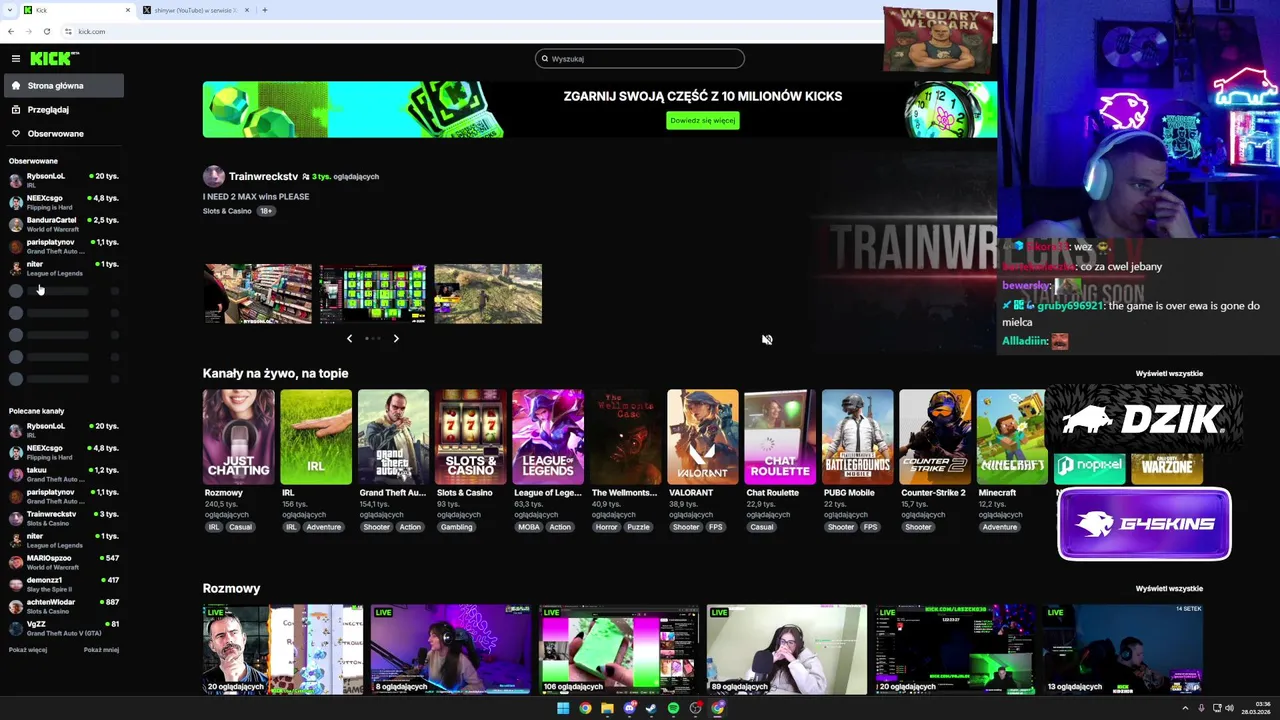Open the League of Legends category card

(x=548, y=437)
